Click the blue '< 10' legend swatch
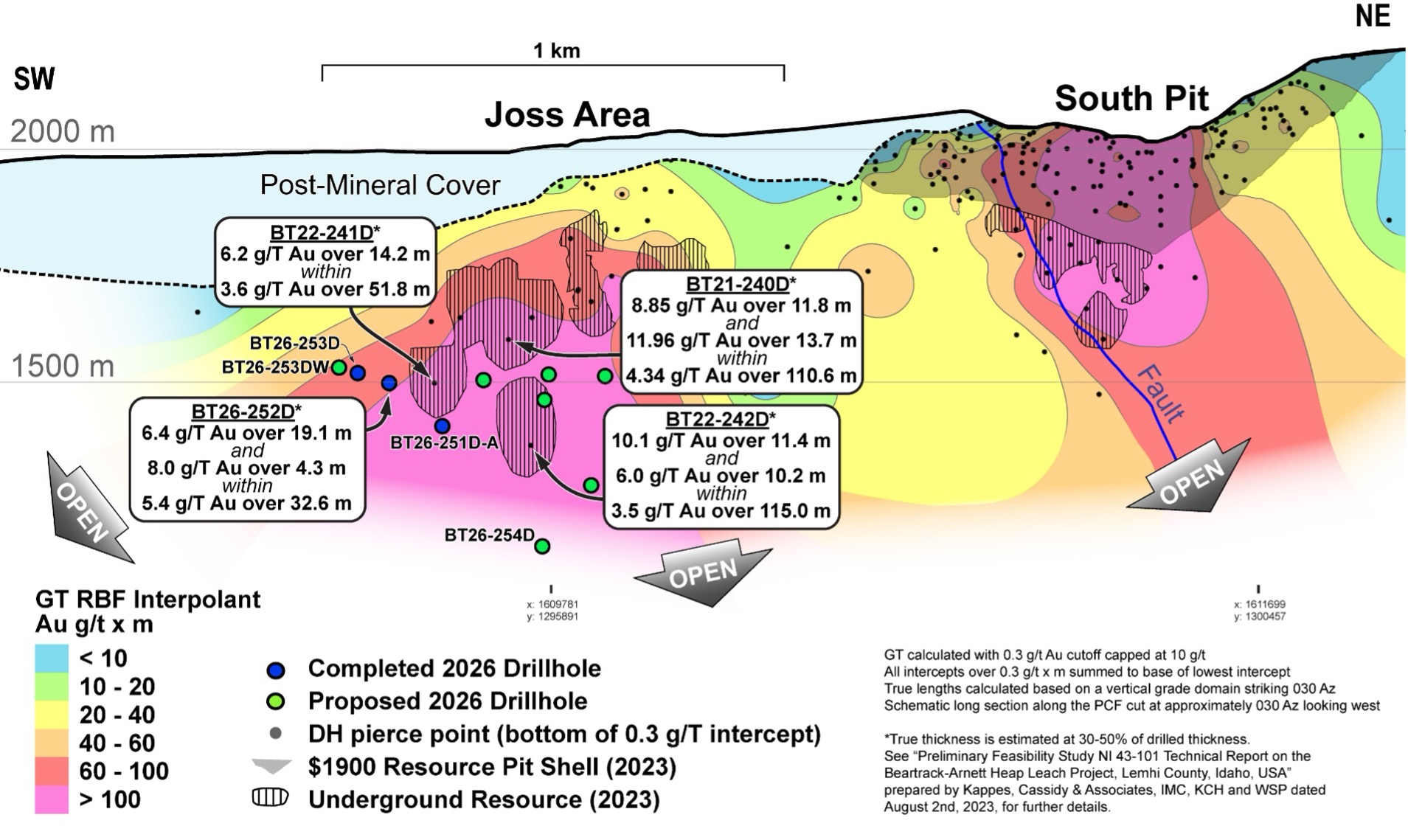Image resolution: width=1408 pixels, height=840 pixels. (x=52, y=658)
